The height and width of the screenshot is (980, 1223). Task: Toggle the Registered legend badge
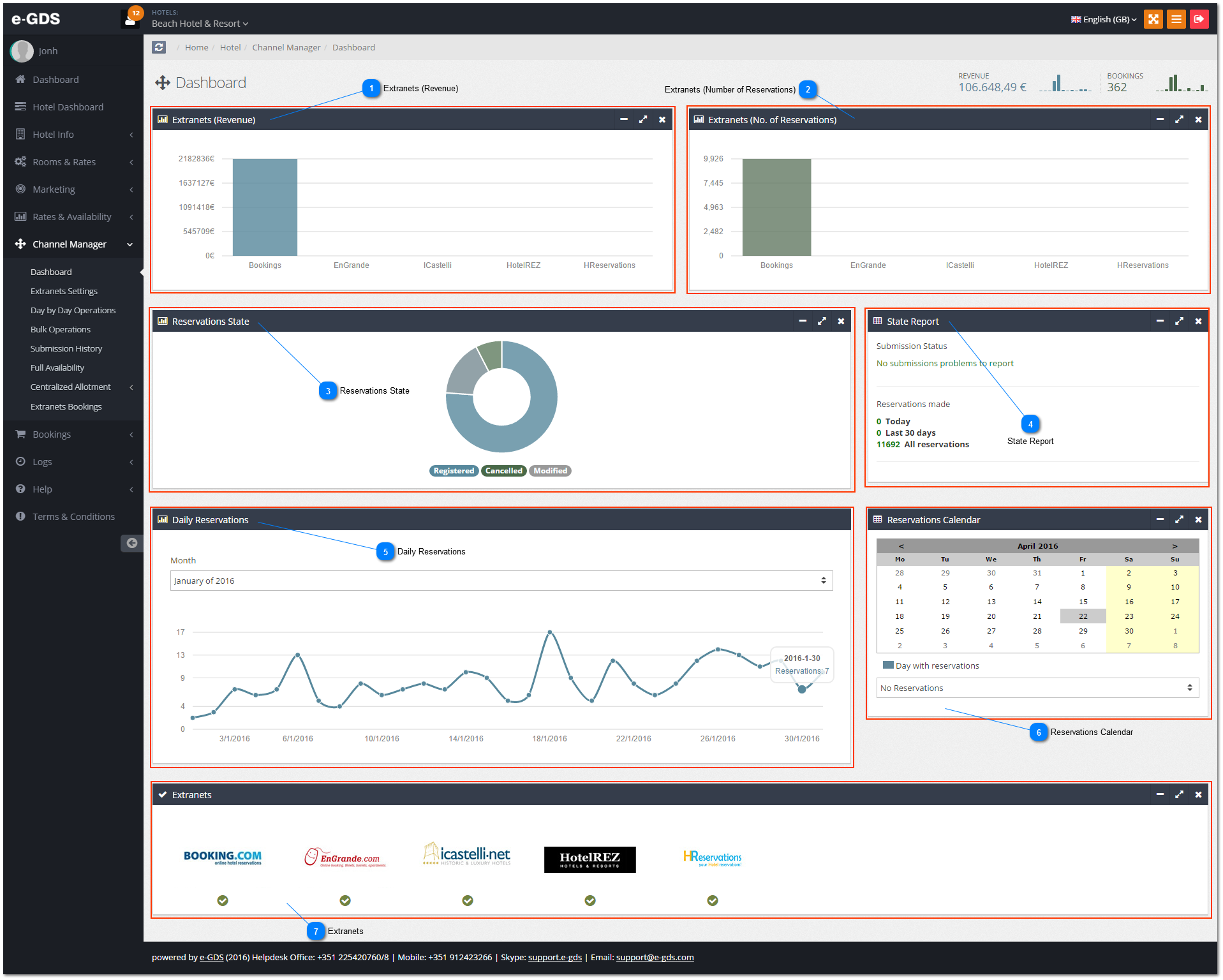coord(454,471)
